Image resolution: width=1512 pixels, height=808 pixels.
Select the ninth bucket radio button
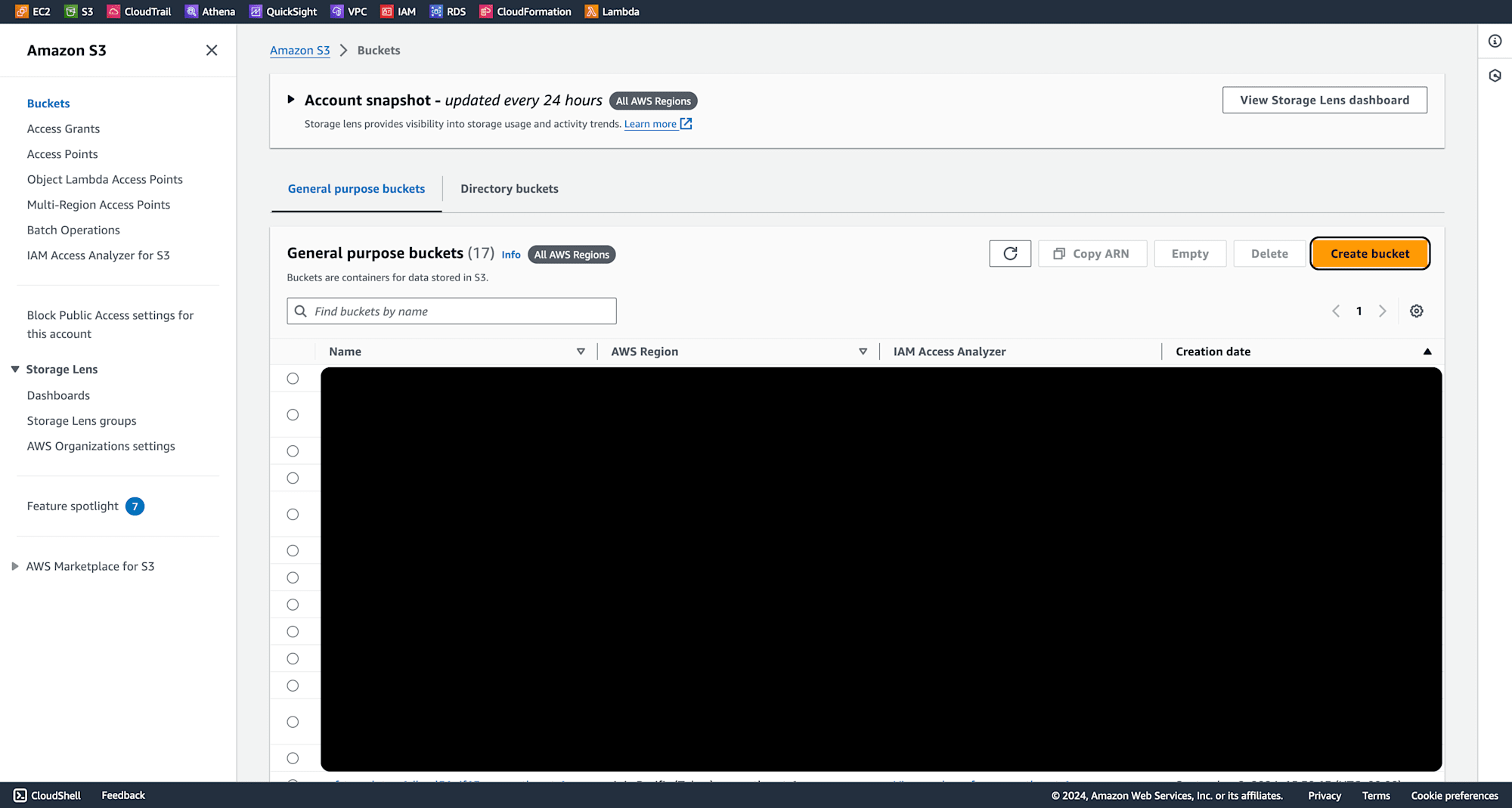tap(293, 632)
